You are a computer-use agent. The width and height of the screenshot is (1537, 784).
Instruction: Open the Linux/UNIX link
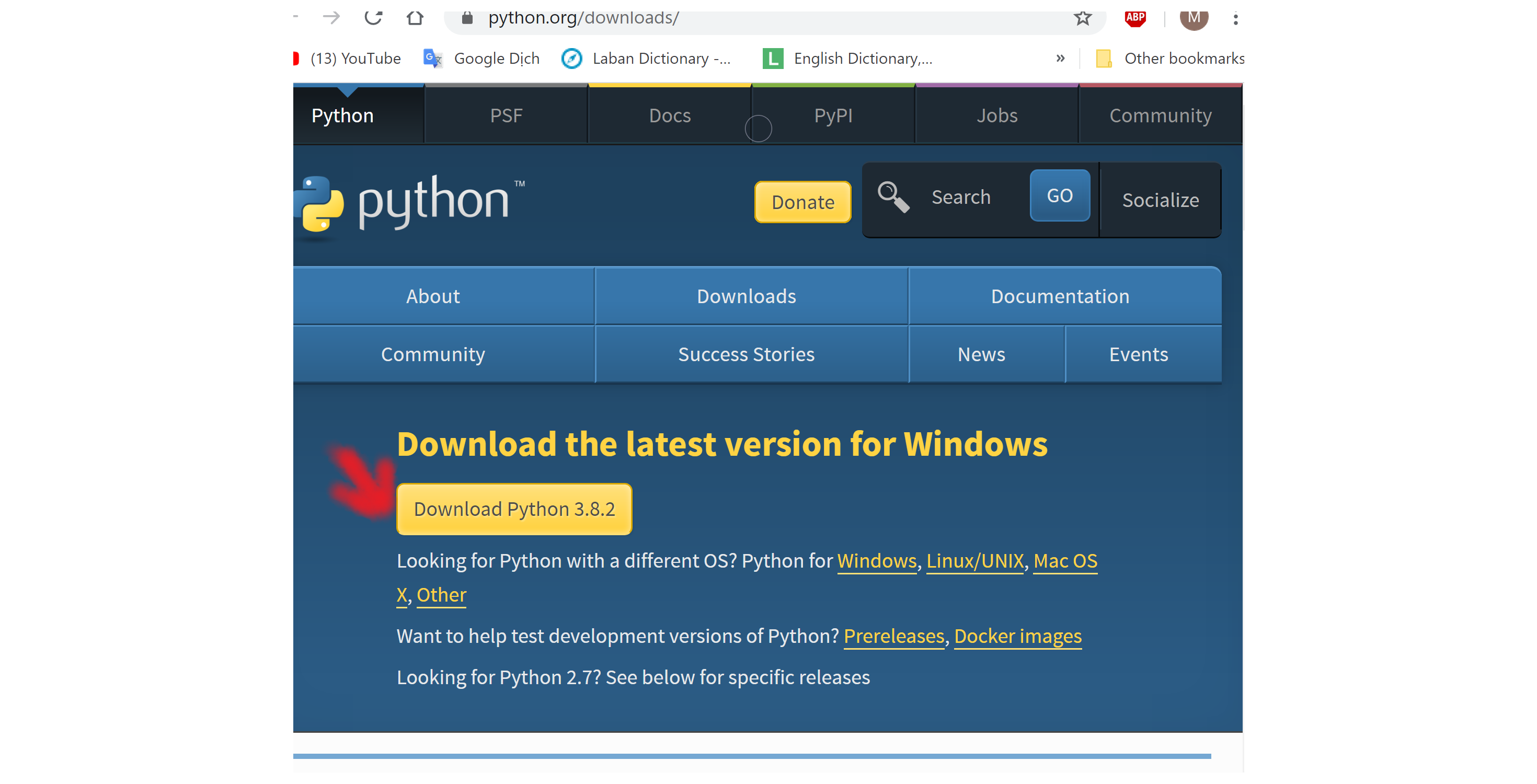[x=974, y=561]
